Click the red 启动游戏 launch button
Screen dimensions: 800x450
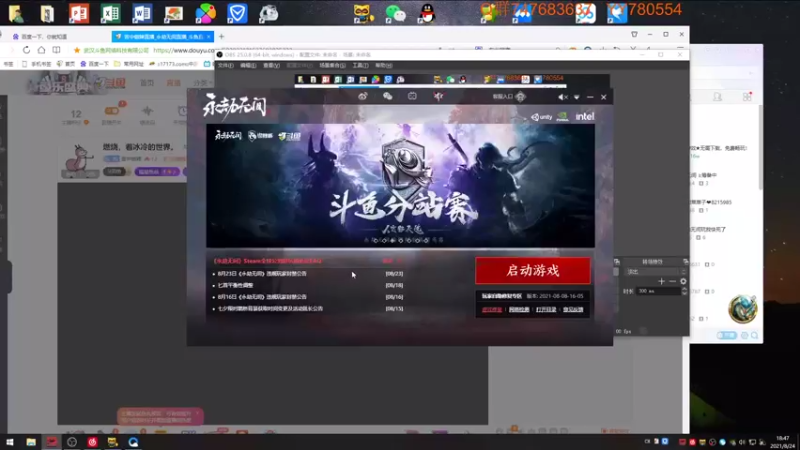pyautogui.click(x=533, y=270)
